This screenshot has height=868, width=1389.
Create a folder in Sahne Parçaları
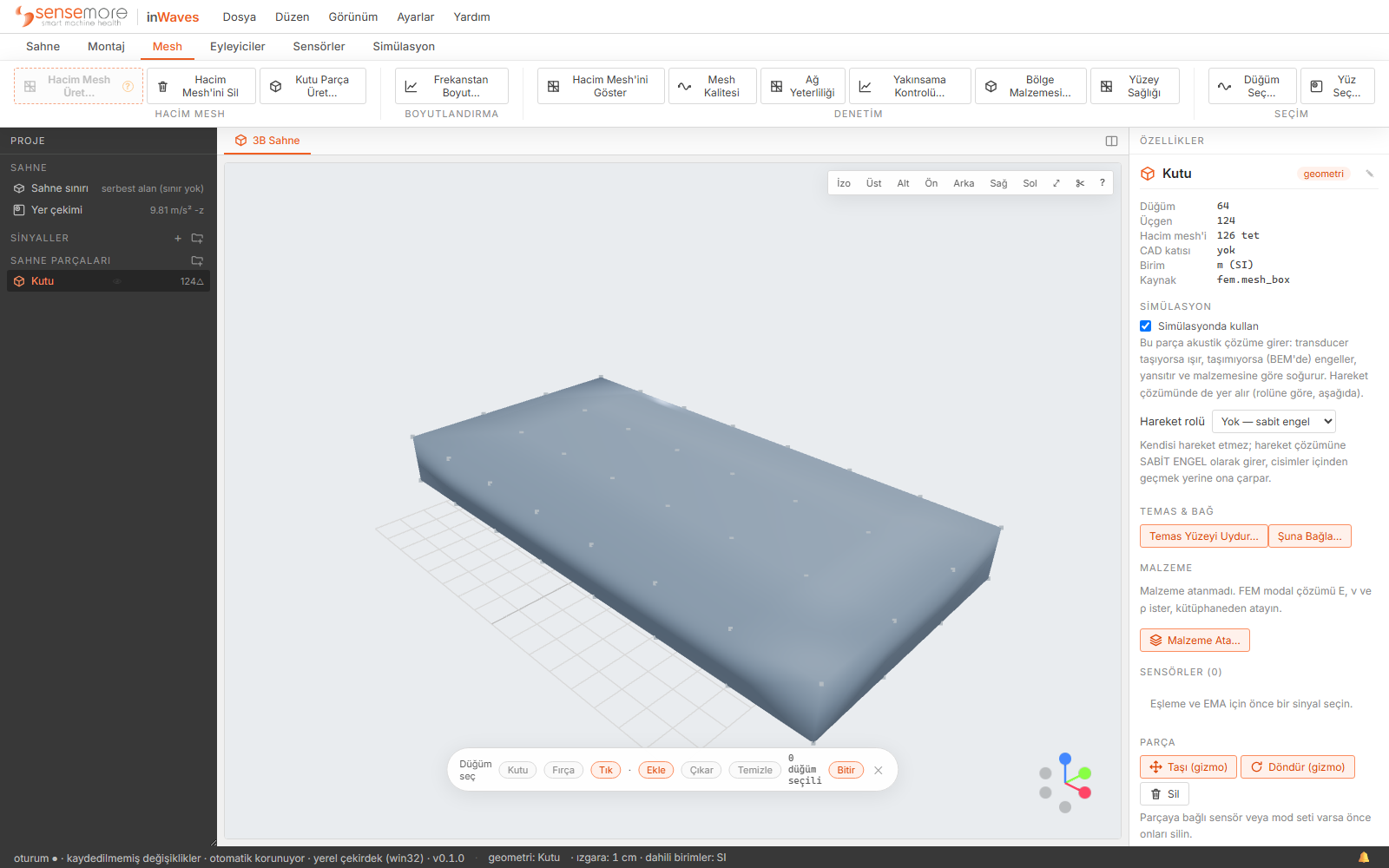(x=197, y=260)
